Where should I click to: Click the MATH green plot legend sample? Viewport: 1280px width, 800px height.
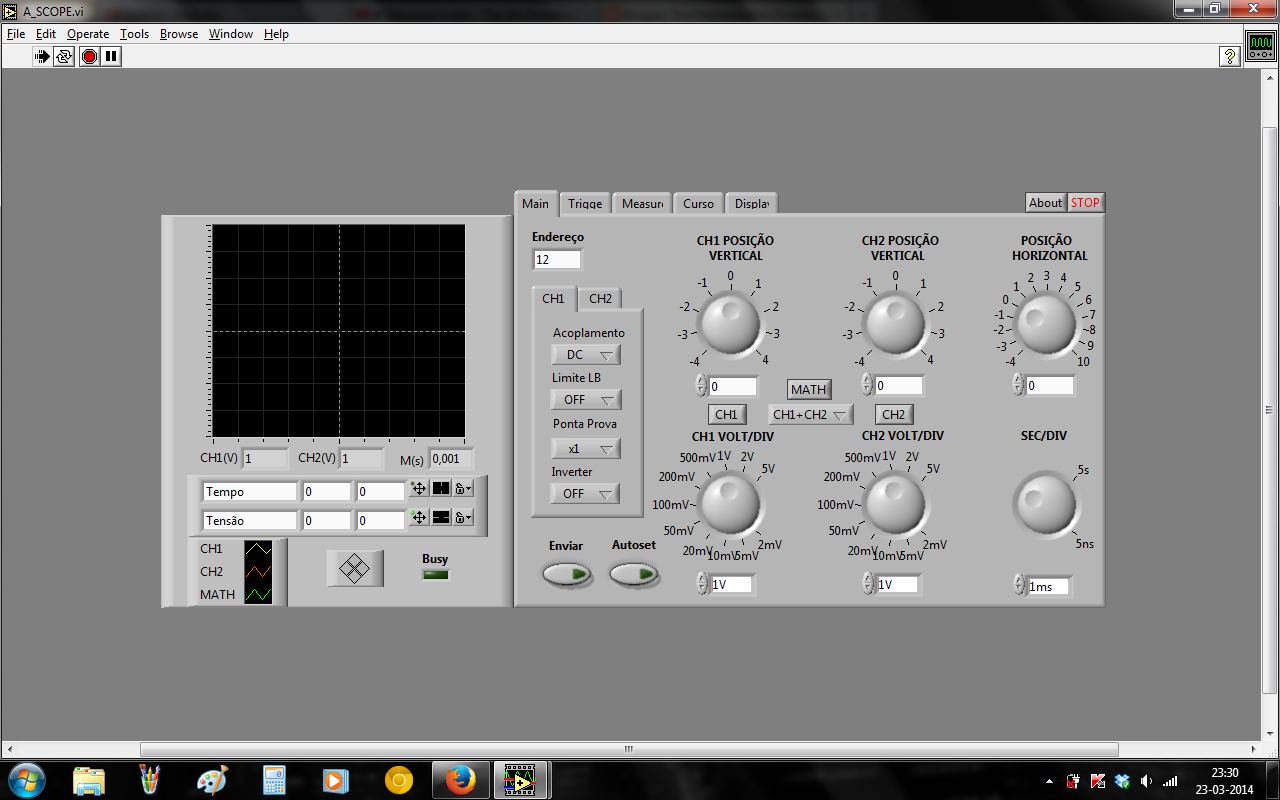tap(258, 595)
